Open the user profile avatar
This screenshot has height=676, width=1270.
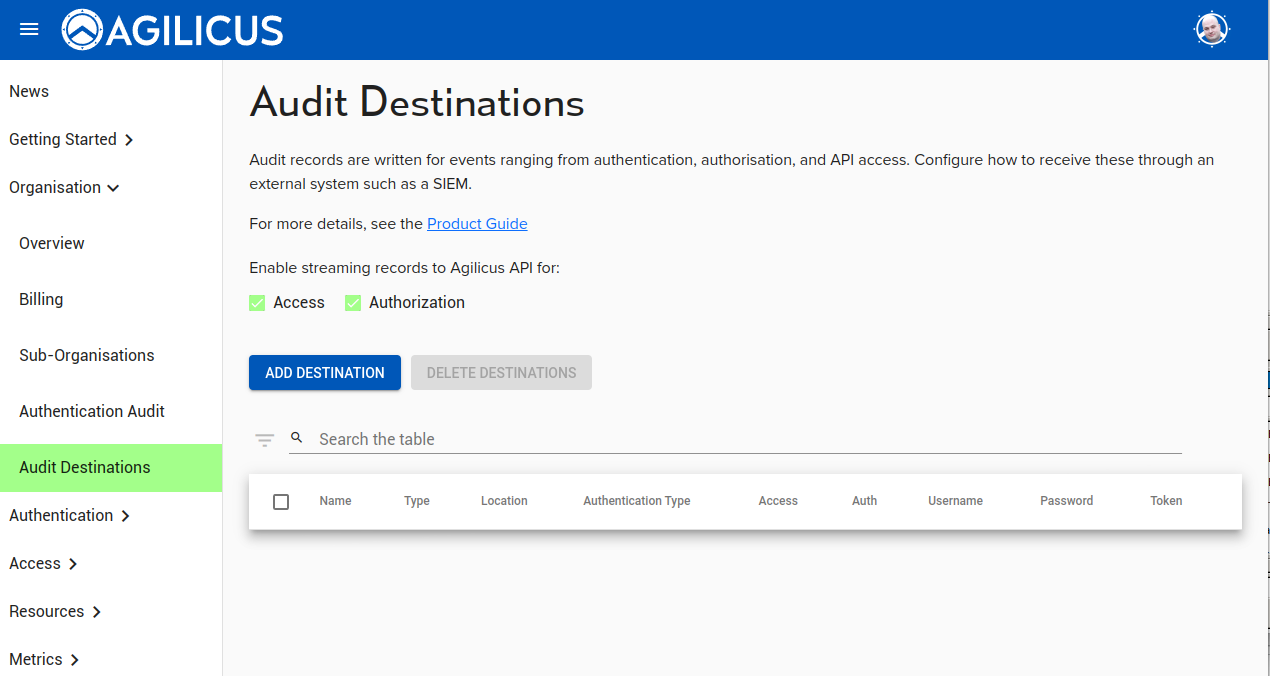pos(1211,29)
